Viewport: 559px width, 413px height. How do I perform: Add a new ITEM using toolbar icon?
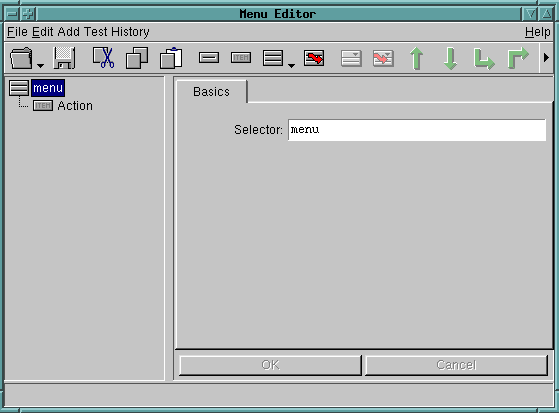click(241, 57)
